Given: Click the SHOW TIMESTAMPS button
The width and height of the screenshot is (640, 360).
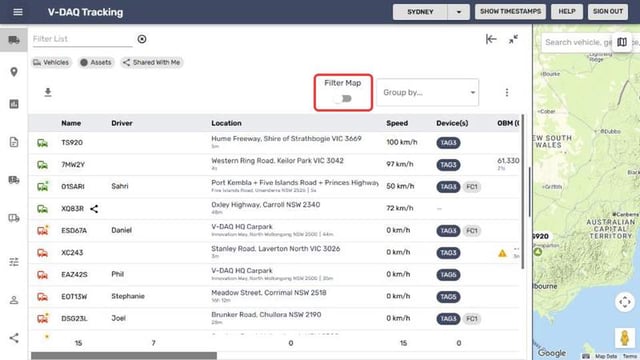Looking at the screenshot, I should [510, 12].
